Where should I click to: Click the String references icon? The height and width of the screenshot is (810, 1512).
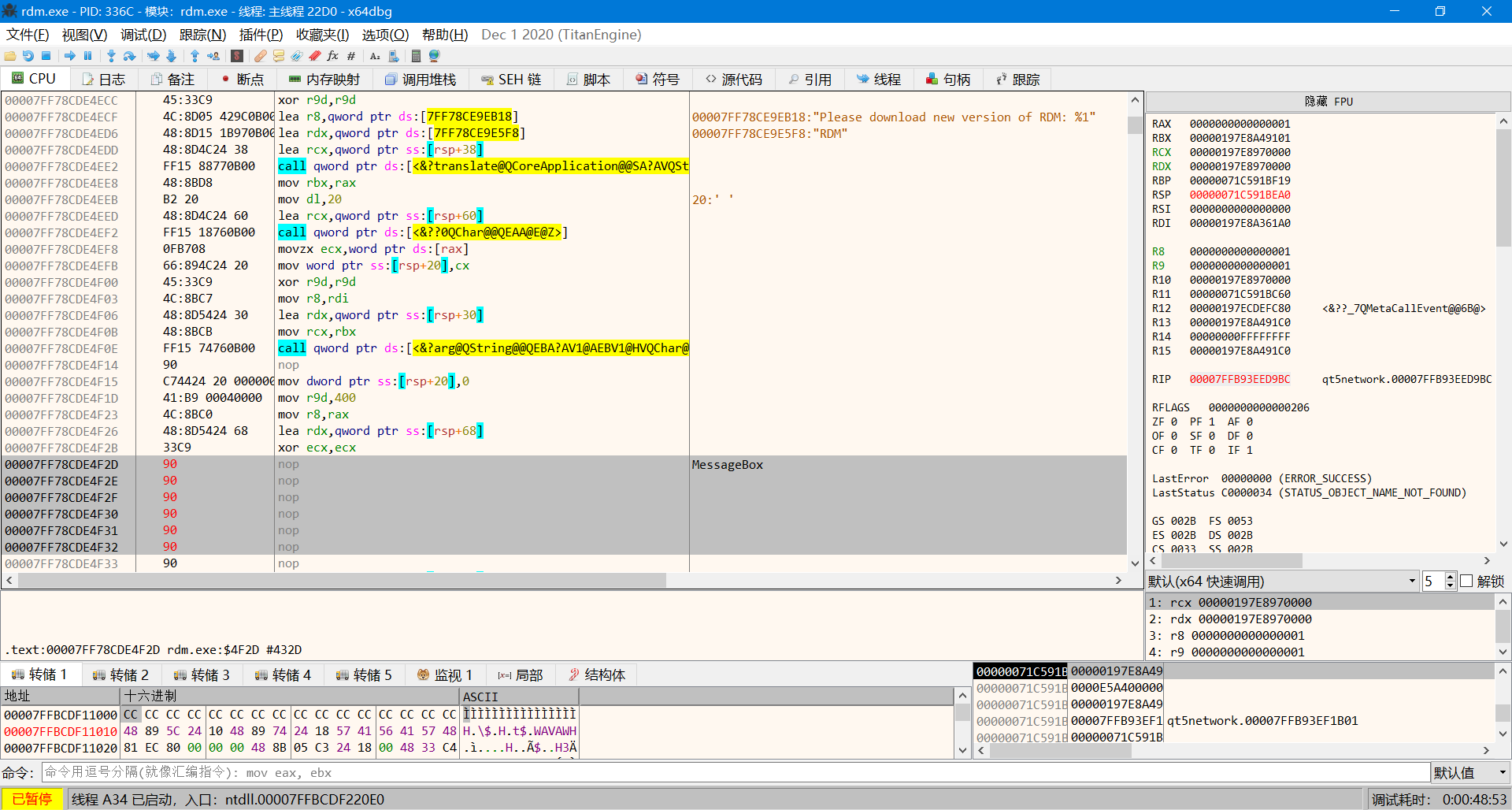tap(375, 56)
